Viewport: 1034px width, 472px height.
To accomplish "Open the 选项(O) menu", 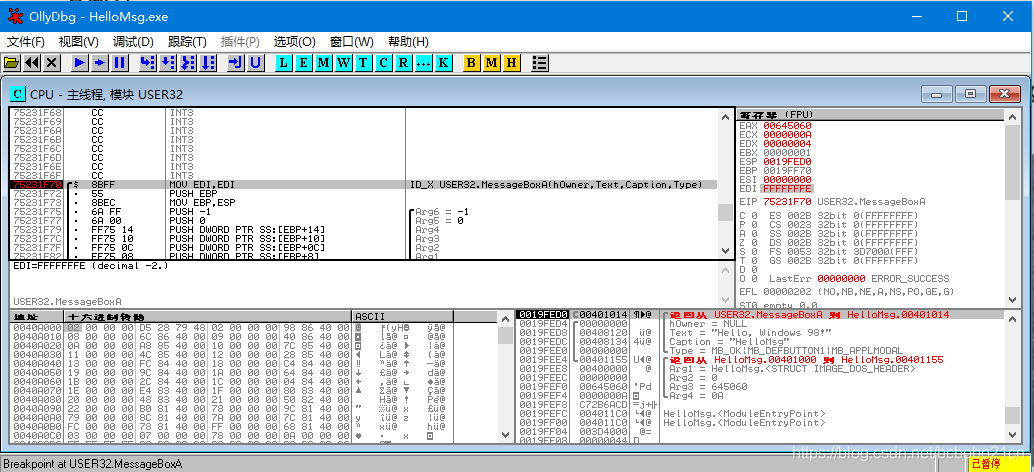I will click(295, 42).
